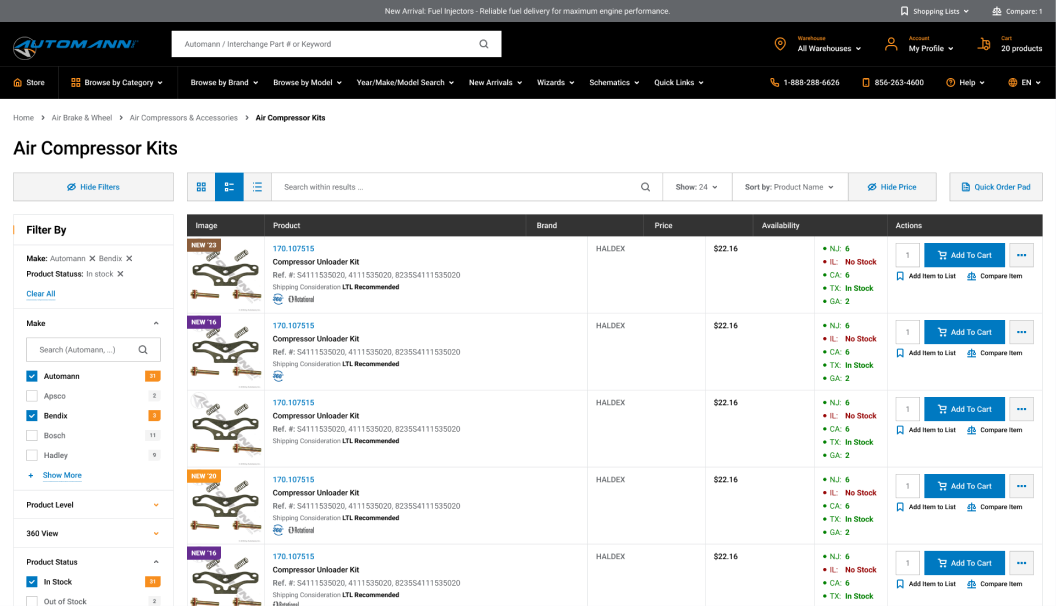The height and width of the screenshot is (606, 1056).
Task: Click Add Item to List for fourth product
Action: point(926,507)
